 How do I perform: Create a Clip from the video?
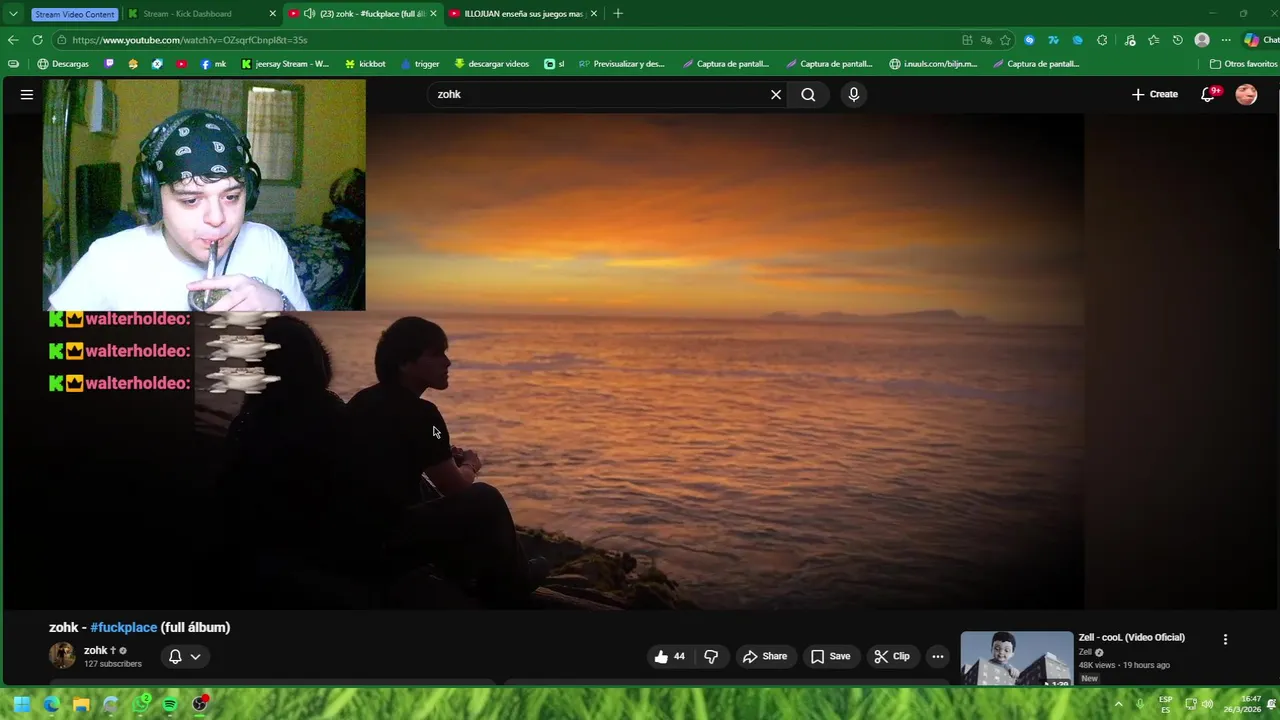pos(891,656)
